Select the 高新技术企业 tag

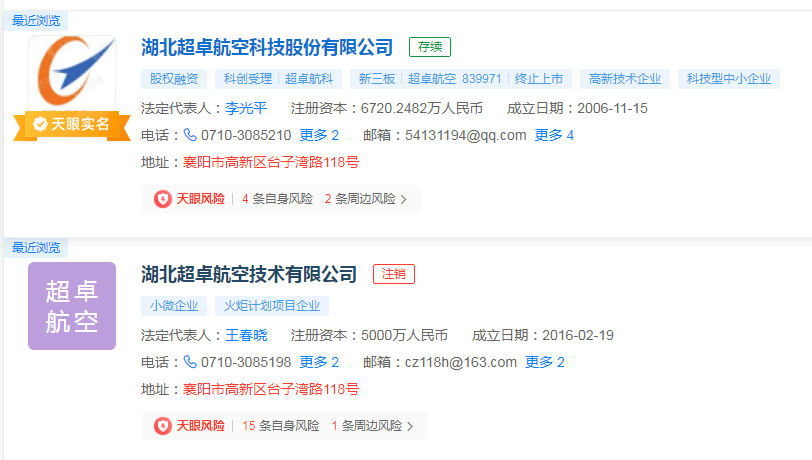click(x=625, y=79)
